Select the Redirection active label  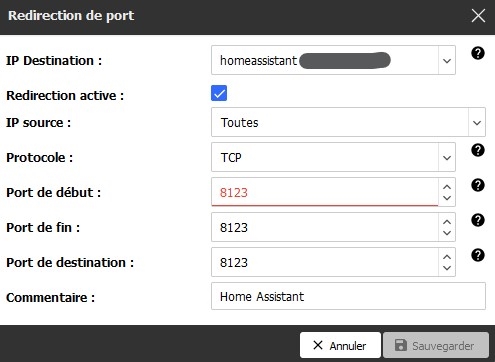65,96
